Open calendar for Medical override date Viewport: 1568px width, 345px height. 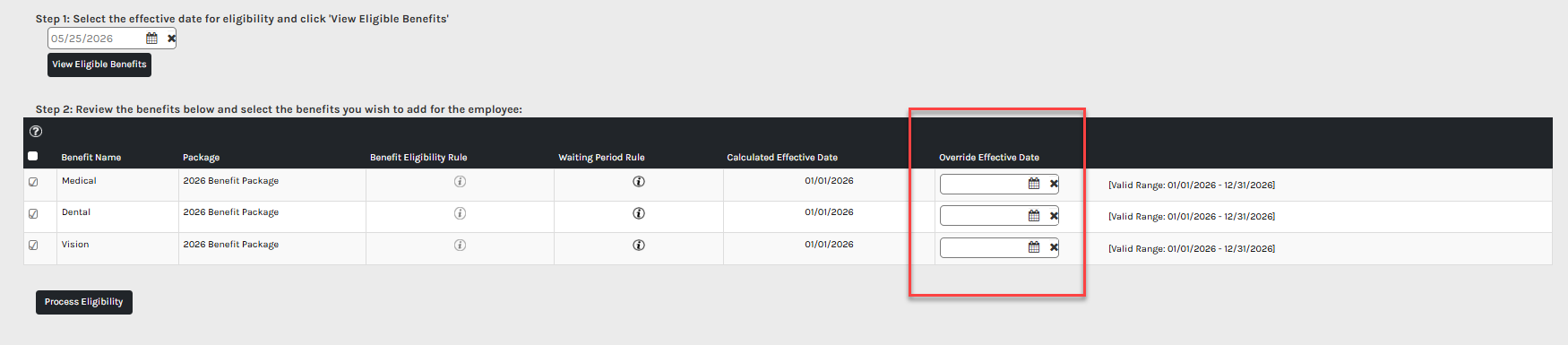click(1034, 184)
